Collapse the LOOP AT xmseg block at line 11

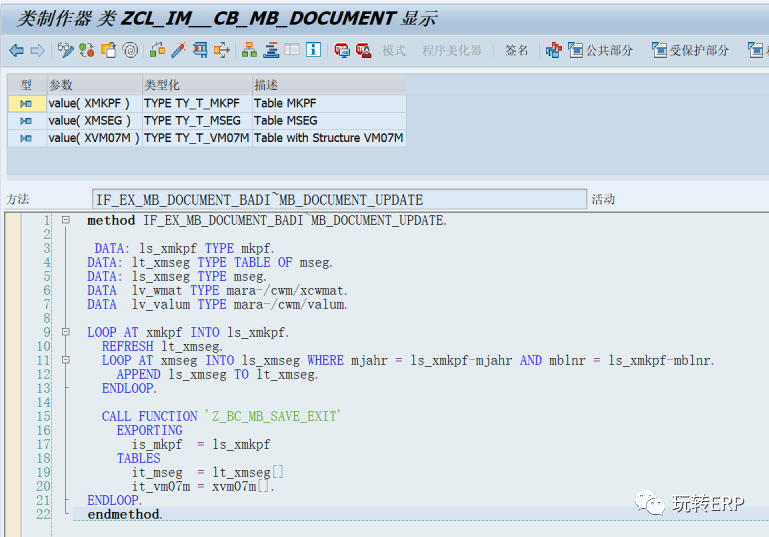point(66,360)
